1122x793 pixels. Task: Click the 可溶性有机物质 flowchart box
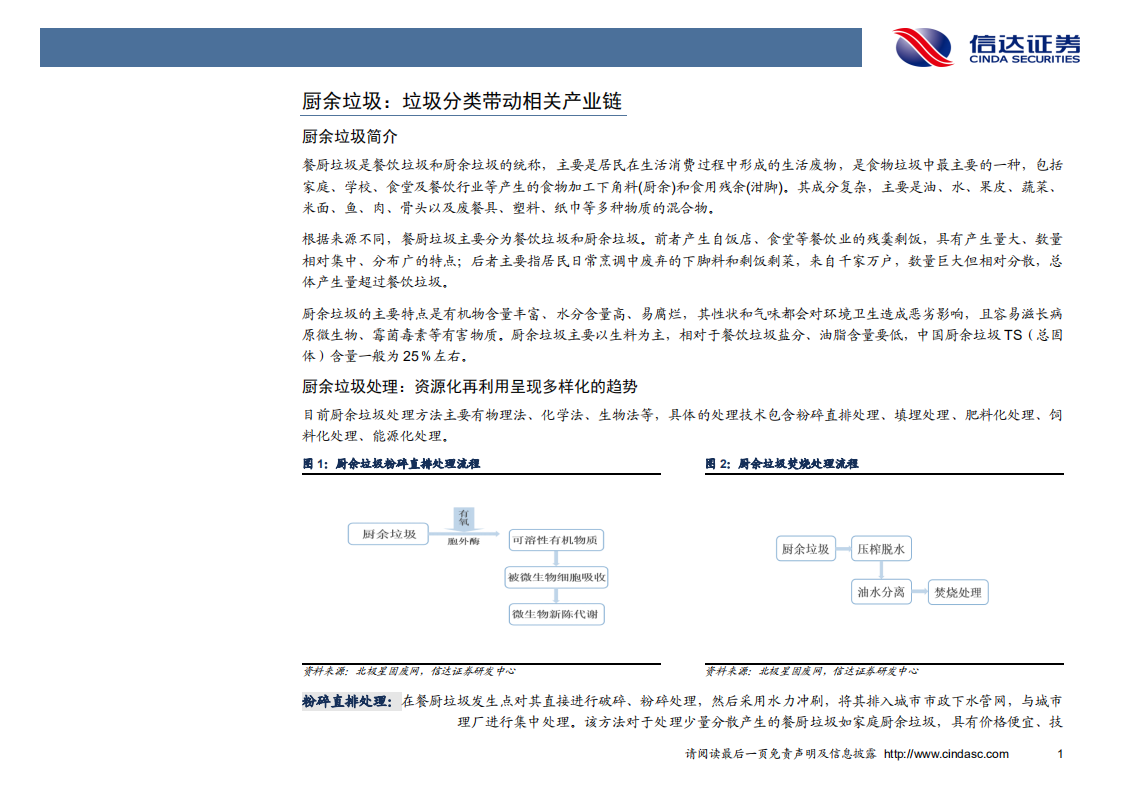coord(555,539)
